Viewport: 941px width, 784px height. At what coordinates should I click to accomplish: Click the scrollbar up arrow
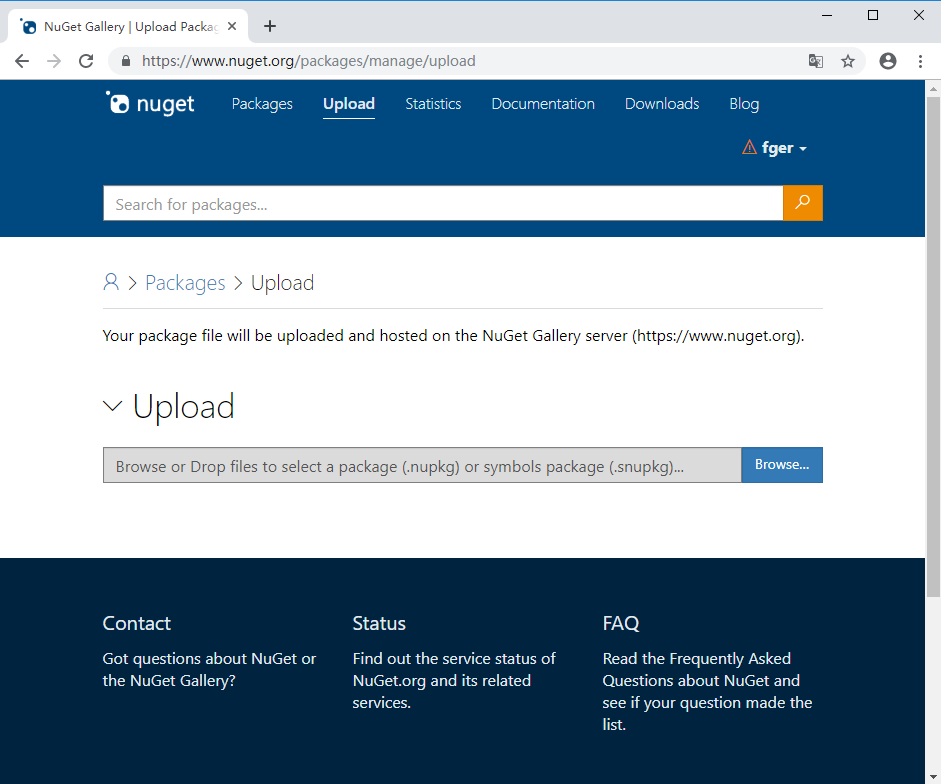coord(933,88)
